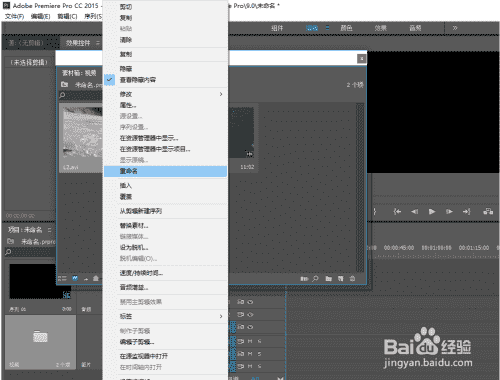The width and height of the screenshot is (500, 380).
Task: Choose 从剪辑新建序列 in the context menu
Action: (166, 211)
